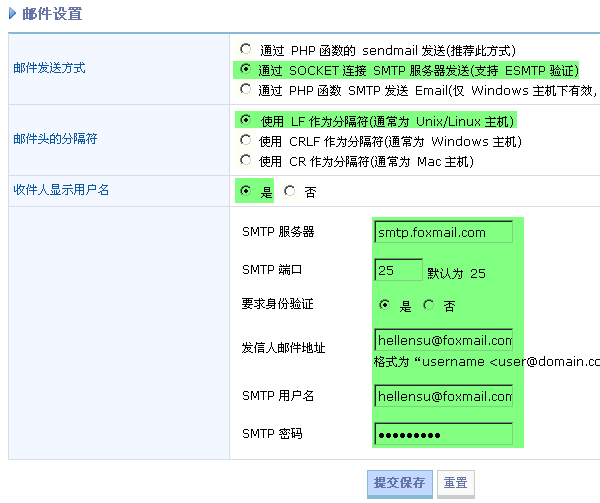Click the 发信人邮件地址 input field
Image resolution: width=600 pixels, height=503 pixels.
443,339
